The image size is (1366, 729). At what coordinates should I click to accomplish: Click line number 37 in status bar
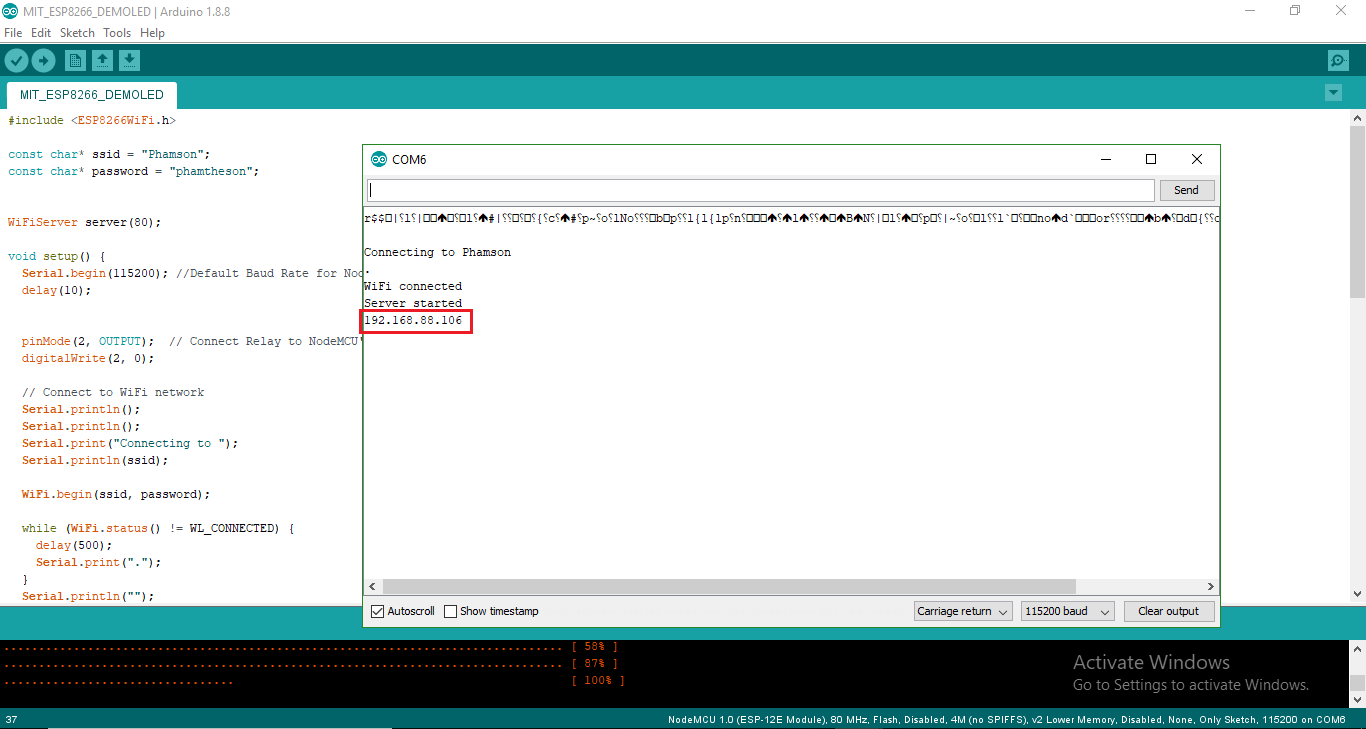click(11, 719)
